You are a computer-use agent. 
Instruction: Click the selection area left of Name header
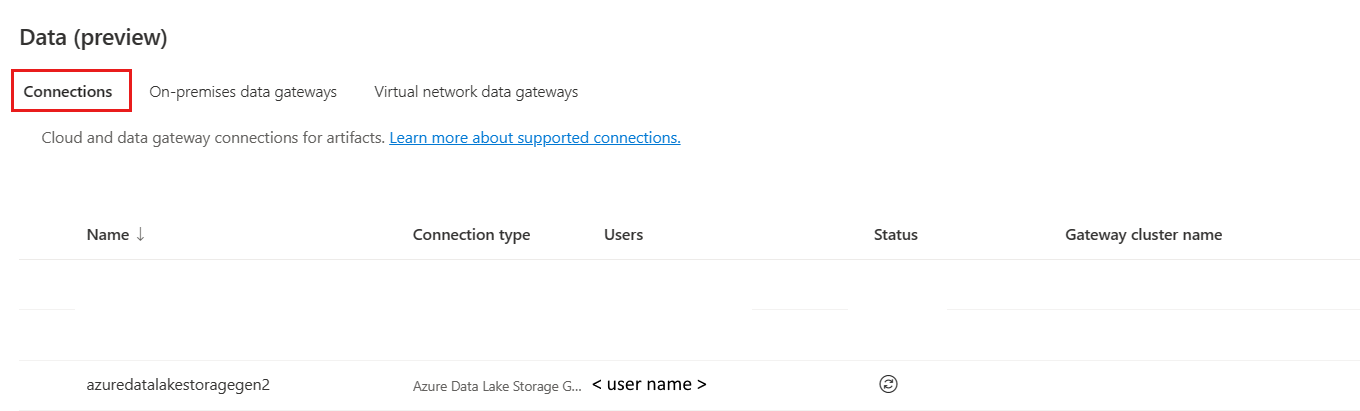[x=50, y=235]
